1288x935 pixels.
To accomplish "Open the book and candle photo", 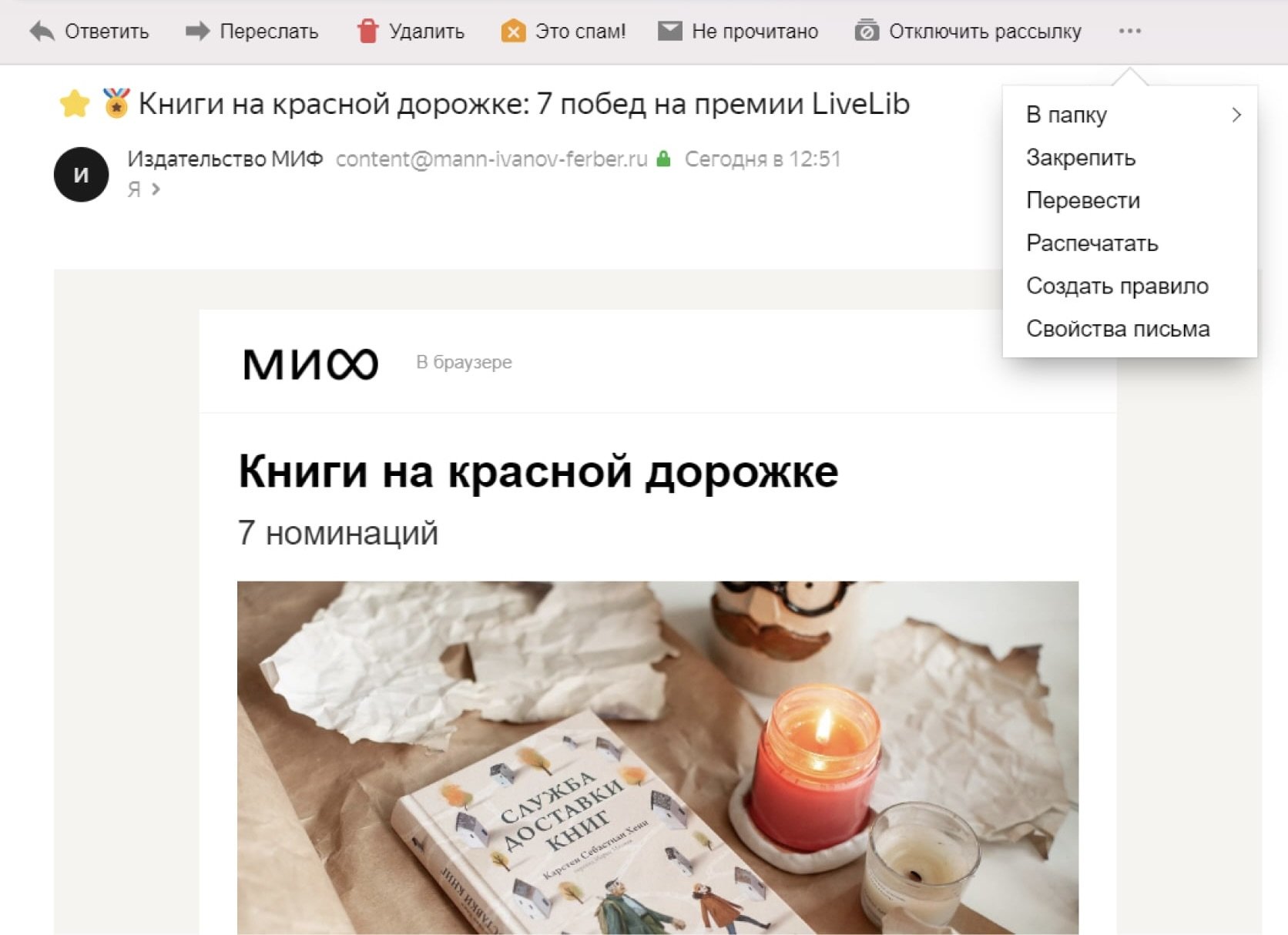I will click(658, 758).
